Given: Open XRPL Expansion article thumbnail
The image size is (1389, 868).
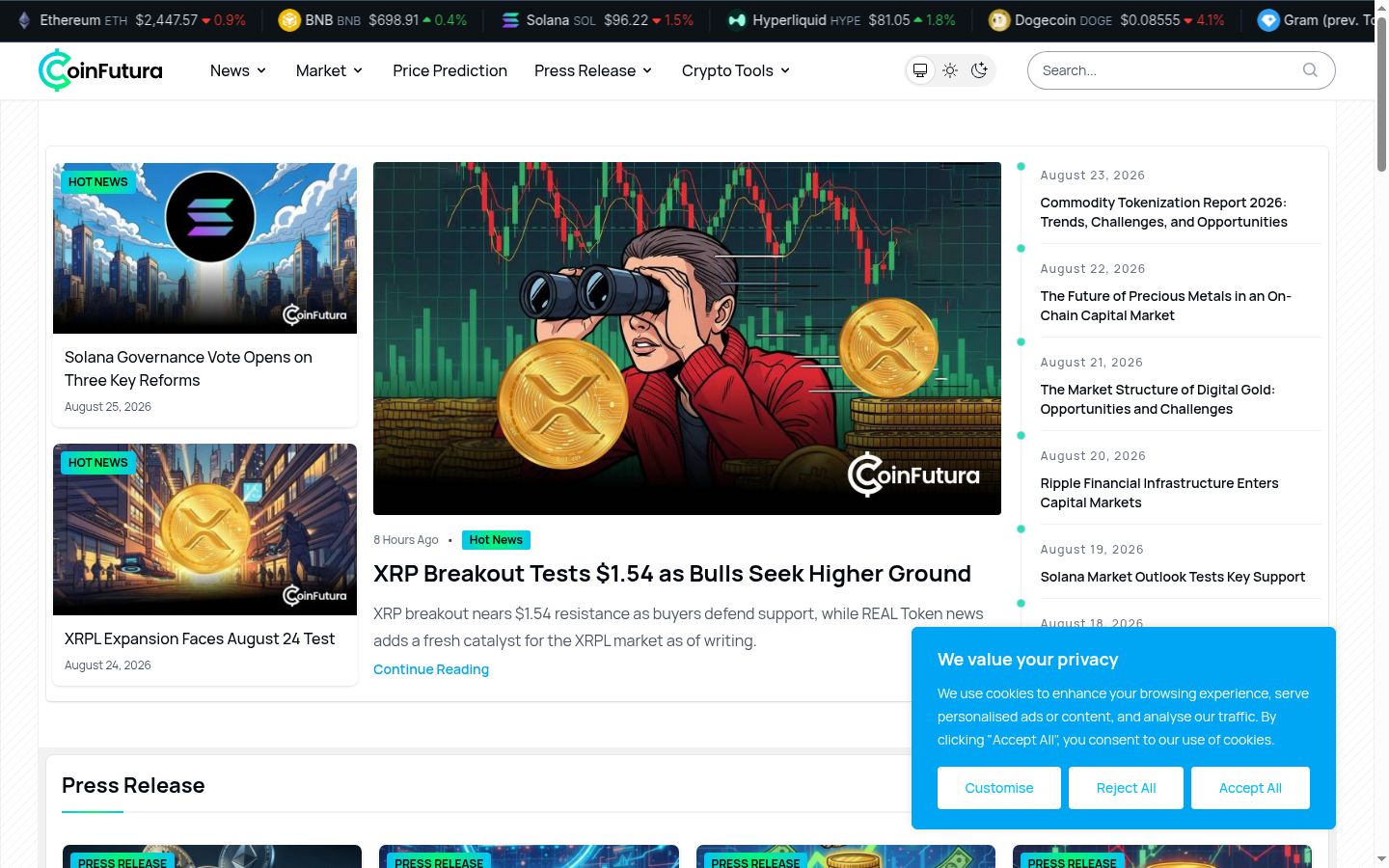Looking at the screenshot, I should click(204, 529).
